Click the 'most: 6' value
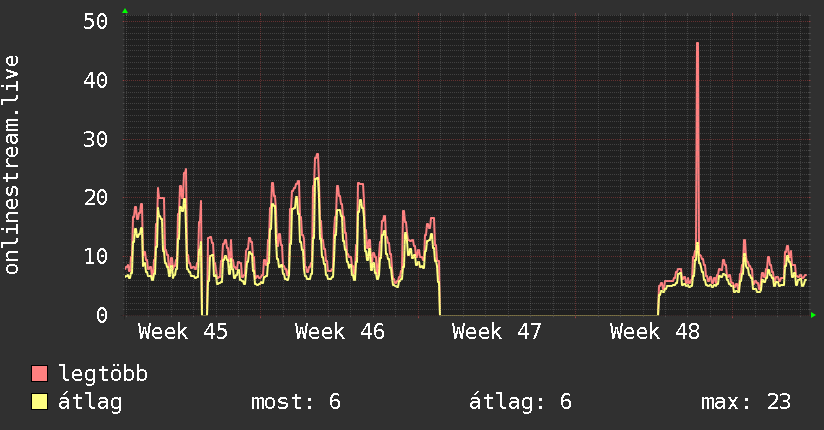This screenshot has height=430, width=824. click(296, 402)
